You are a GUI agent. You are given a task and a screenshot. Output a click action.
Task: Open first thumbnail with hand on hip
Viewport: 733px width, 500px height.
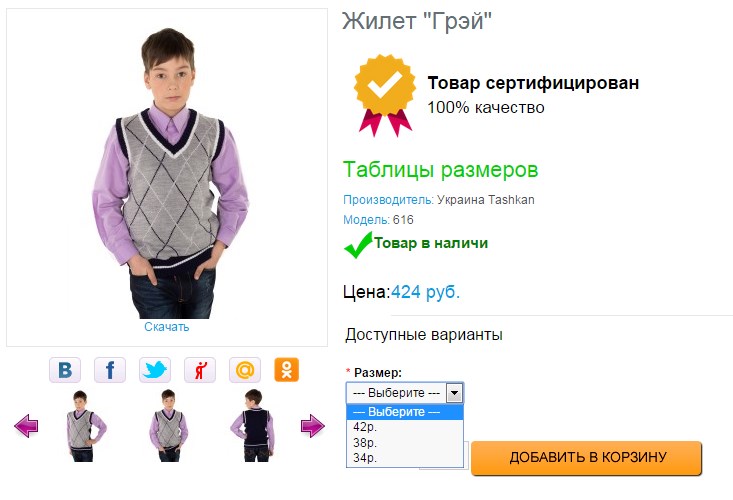[85, 426]
